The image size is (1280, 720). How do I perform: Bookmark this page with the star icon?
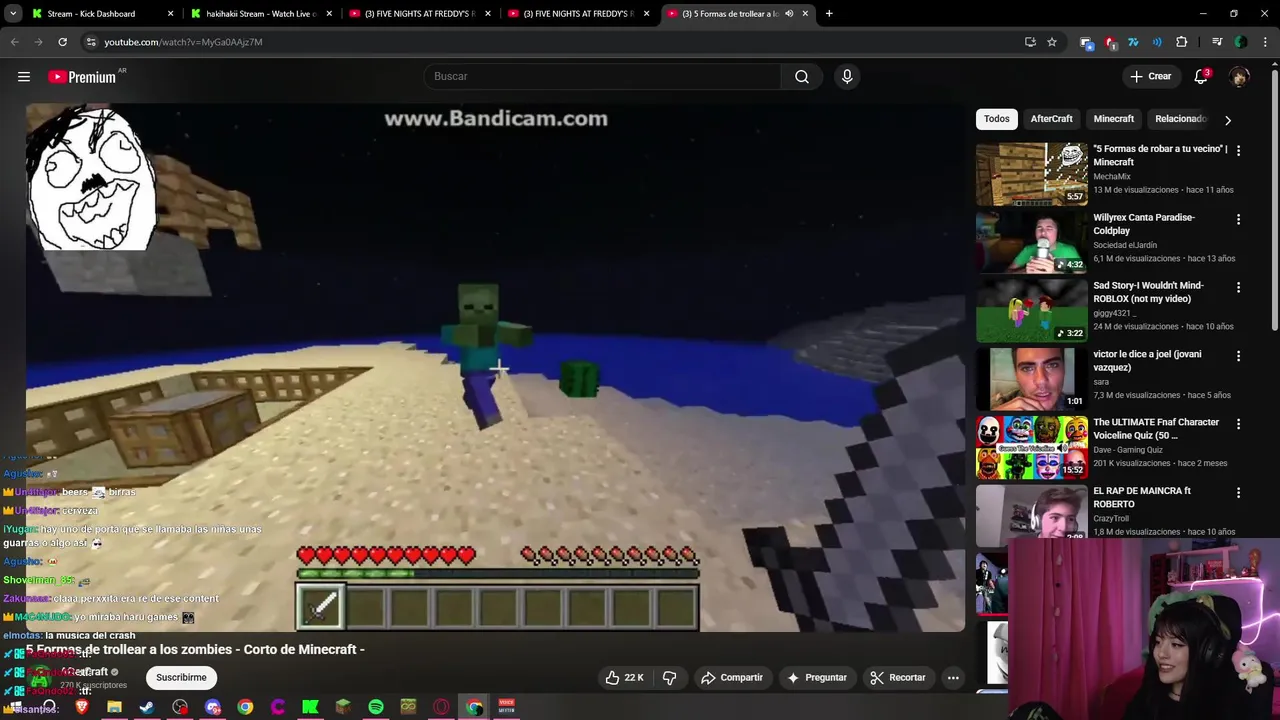1052,42
